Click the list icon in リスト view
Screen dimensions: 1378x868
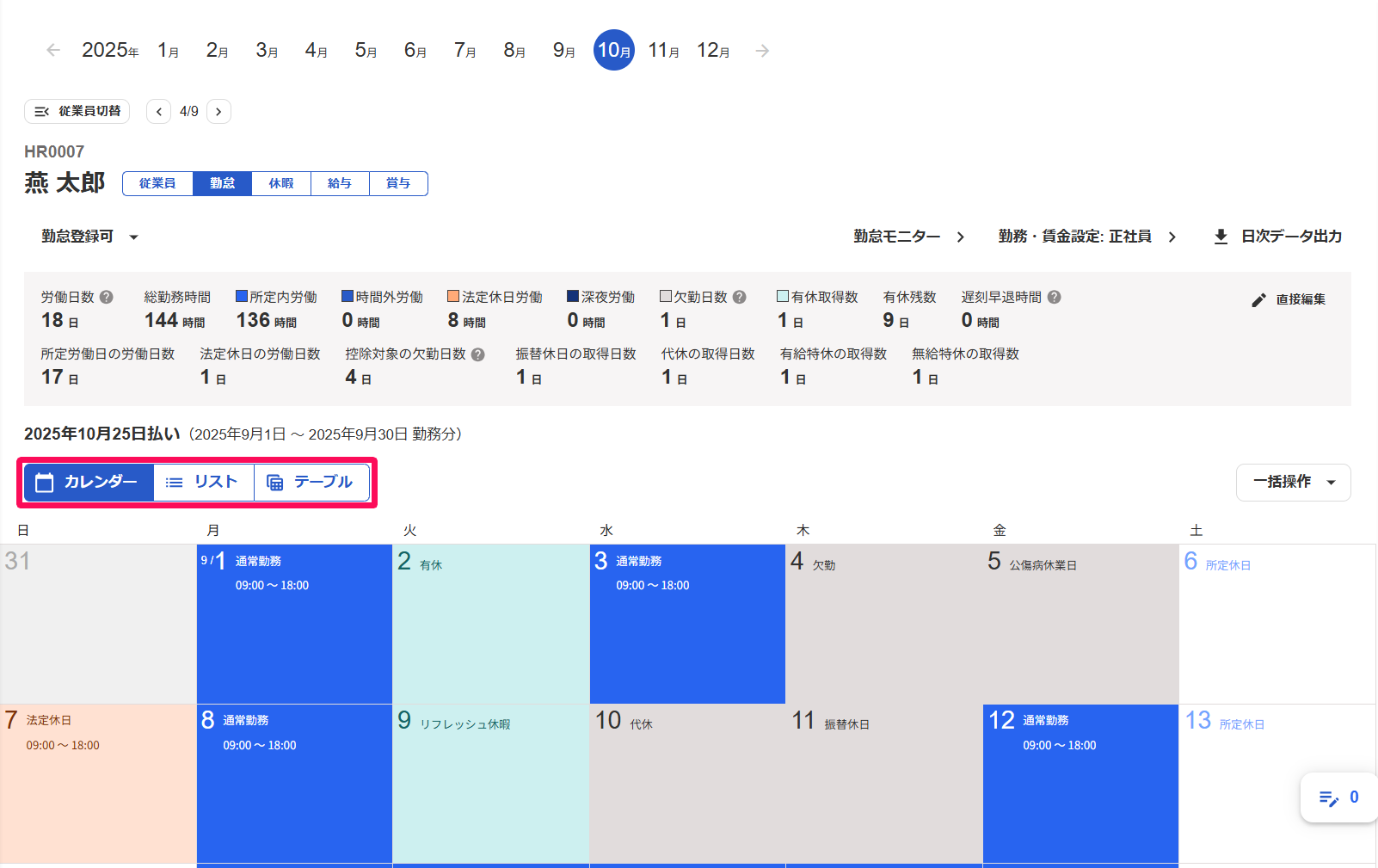(174, 483)
